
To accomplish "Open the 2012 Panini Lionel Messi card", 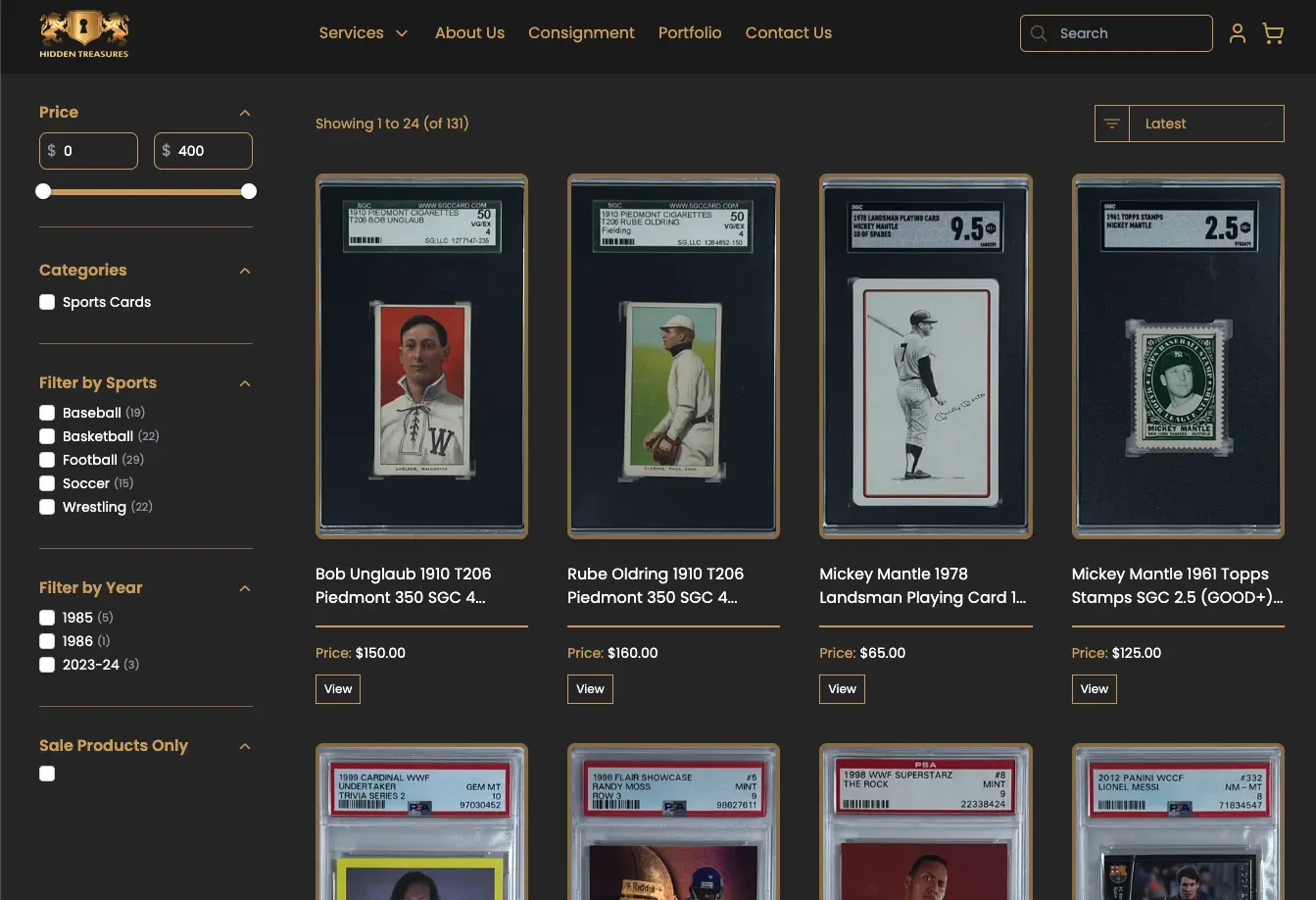I will [x=1178, y=822].
